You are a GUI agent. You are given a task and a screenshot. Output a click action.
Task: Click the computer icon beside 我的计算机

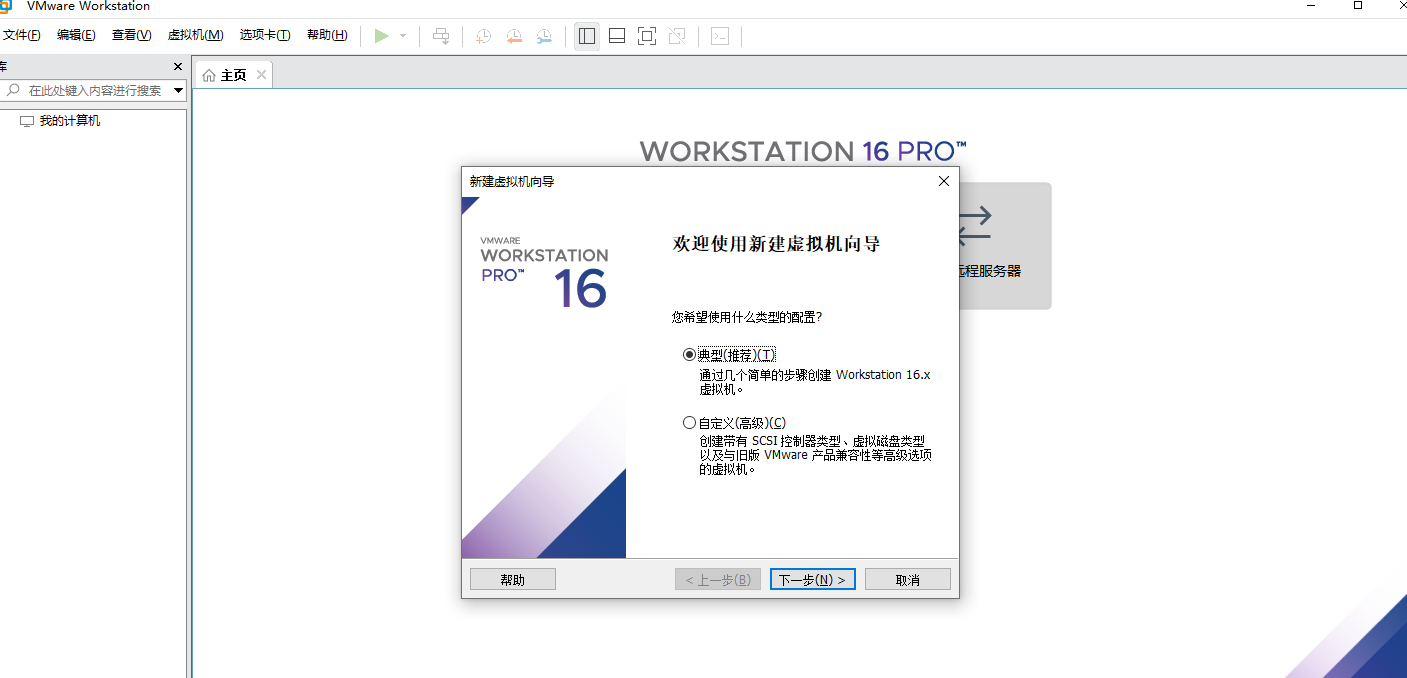pyautogui.click(x=27, y=121)
